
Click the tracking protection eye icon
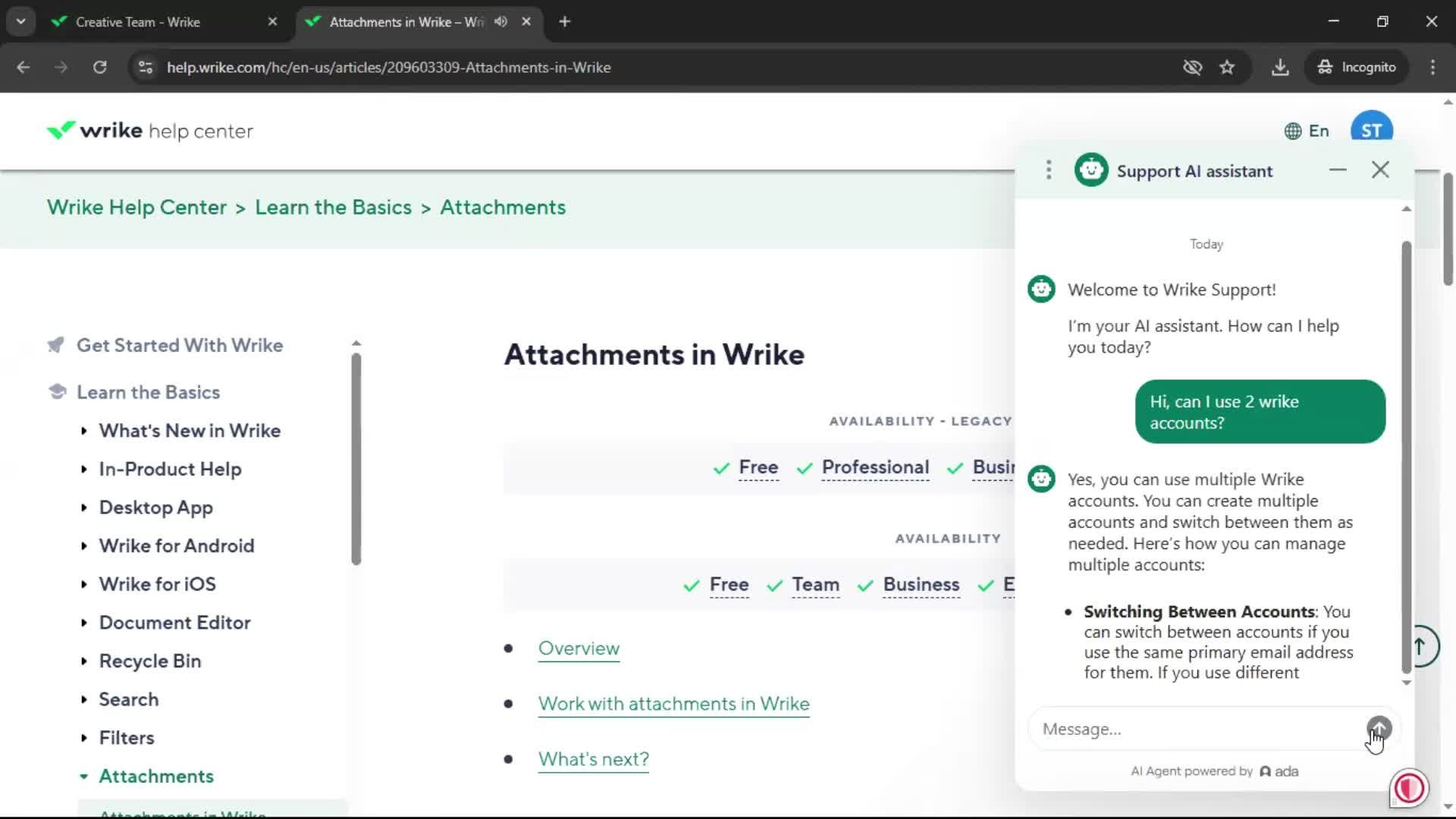1192,67
